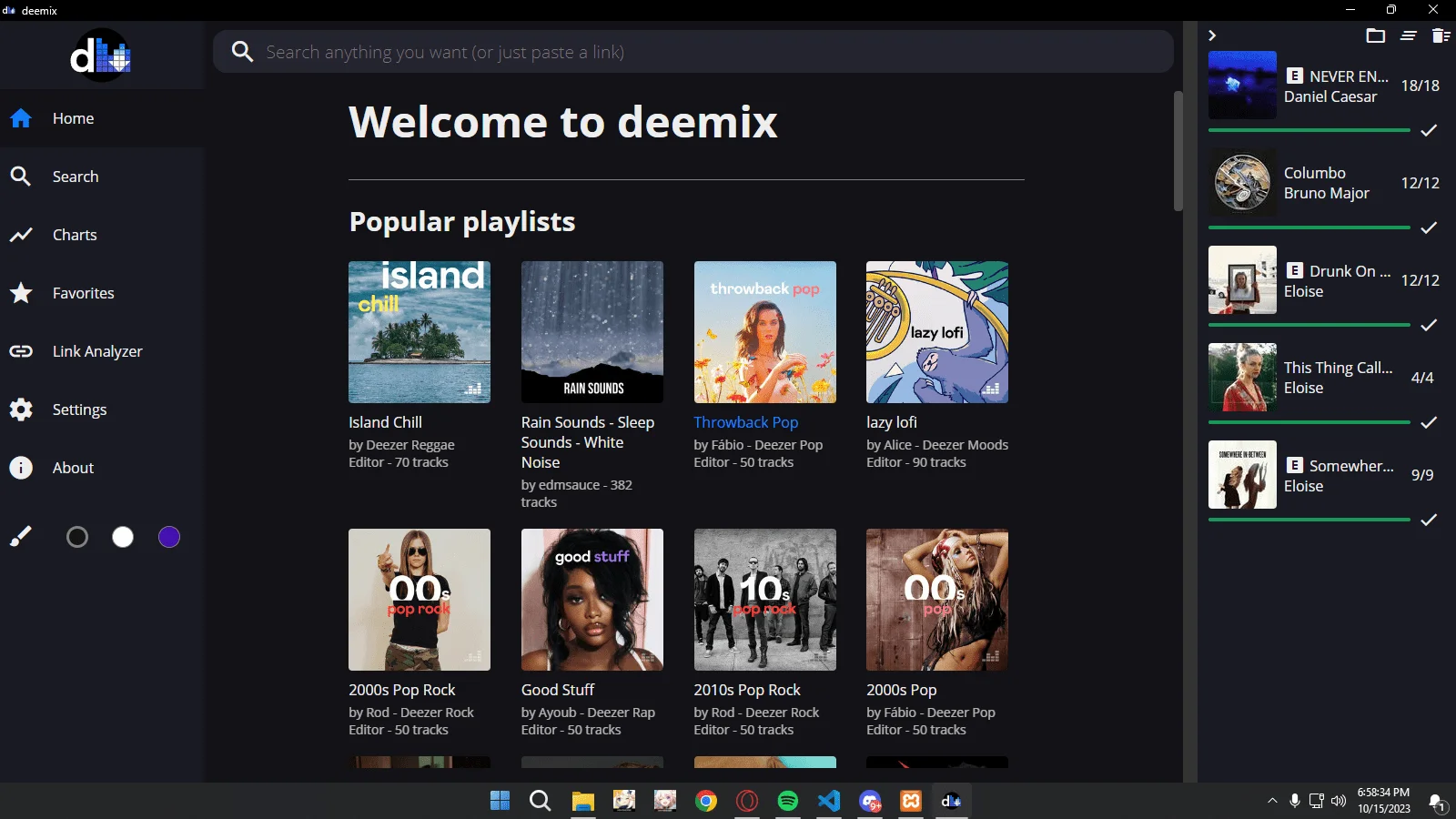The width and height of the screenshot is (1456, 819).
Task: Select the dark outline theme circle
Action: pos(77,537)
